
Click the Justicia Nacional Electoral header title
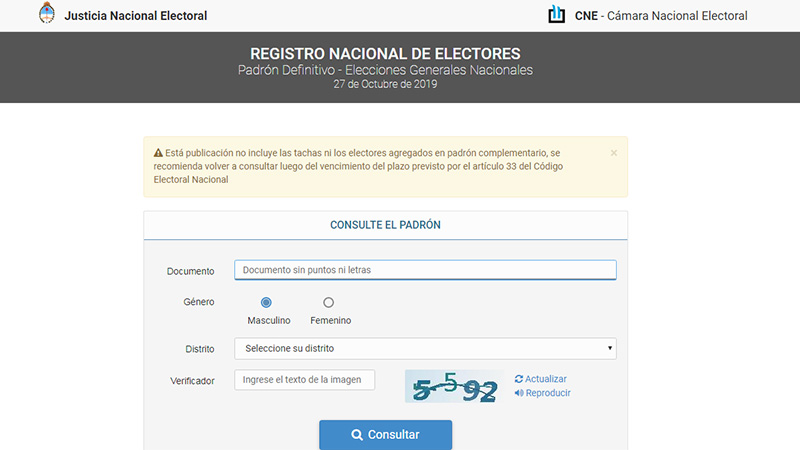click(136, 16)
